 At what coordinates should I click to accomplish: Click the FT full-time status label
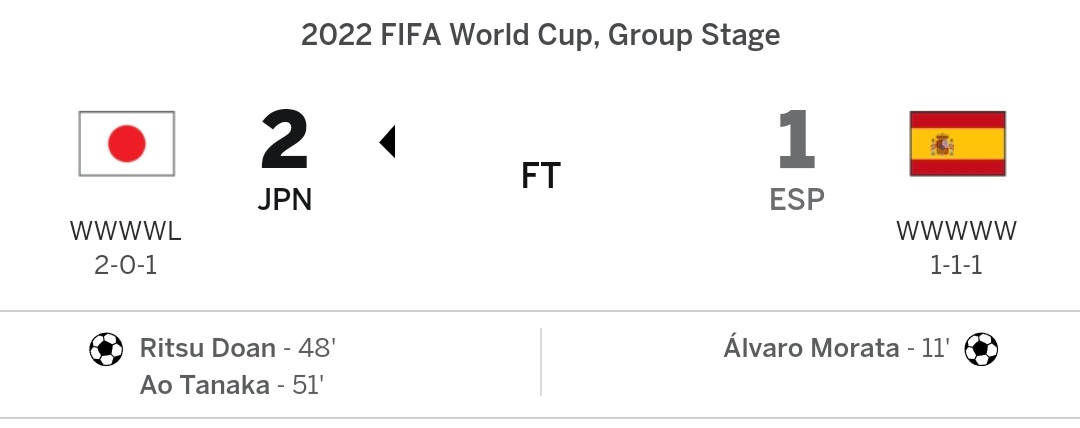[541, 176]
